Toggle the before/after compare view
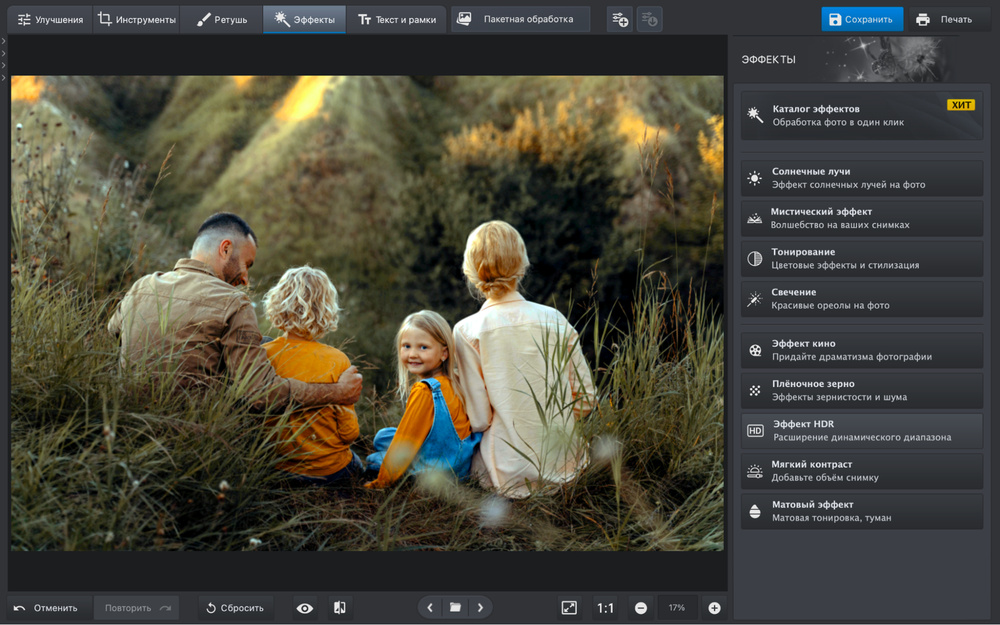The width and height of the screenshot is (1000, 625). [340, 608]
